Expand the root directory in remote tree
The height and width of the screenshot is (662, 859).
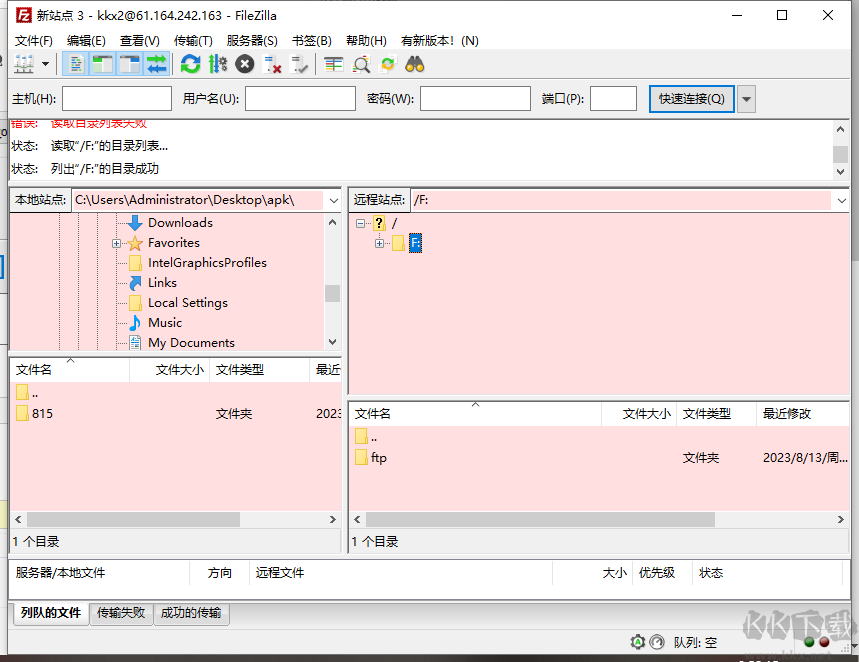point(361,222)
